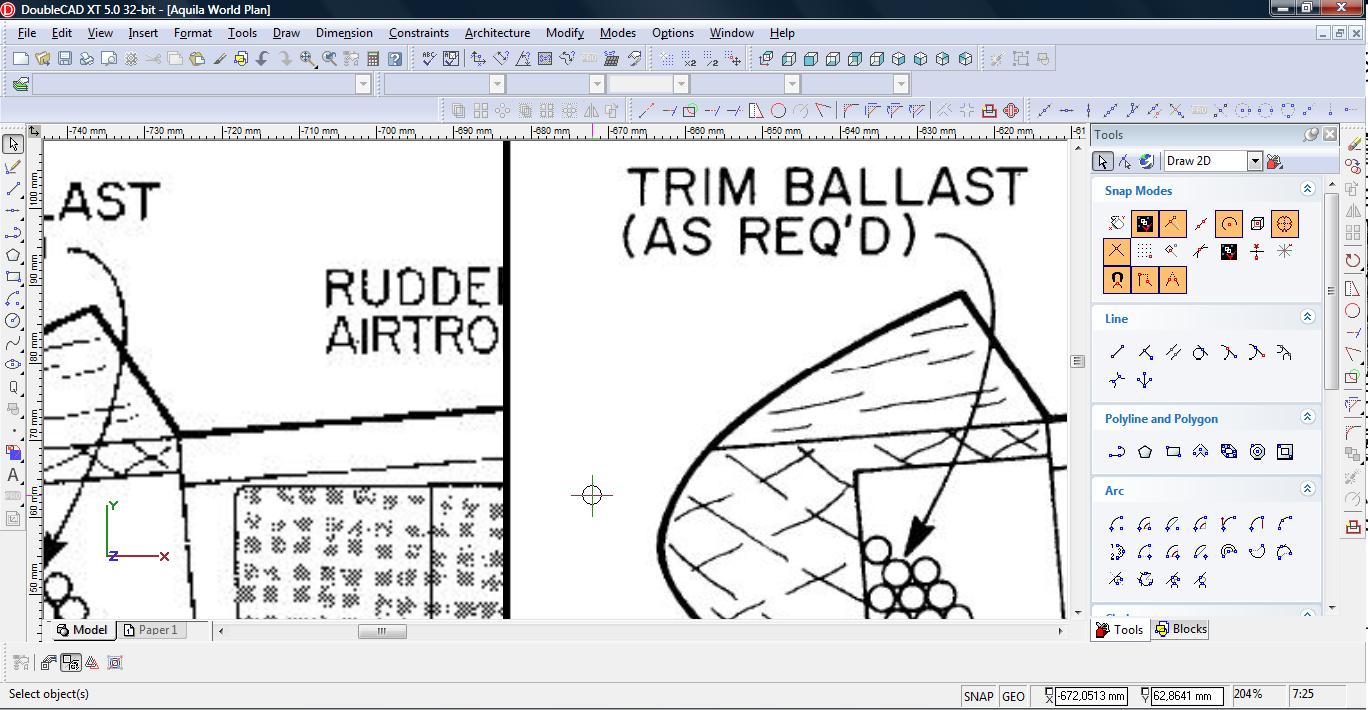The image size is (1368, 710).
Task: Open the Draw 2D workspace dropdown
Action: tap(1254, 161)
